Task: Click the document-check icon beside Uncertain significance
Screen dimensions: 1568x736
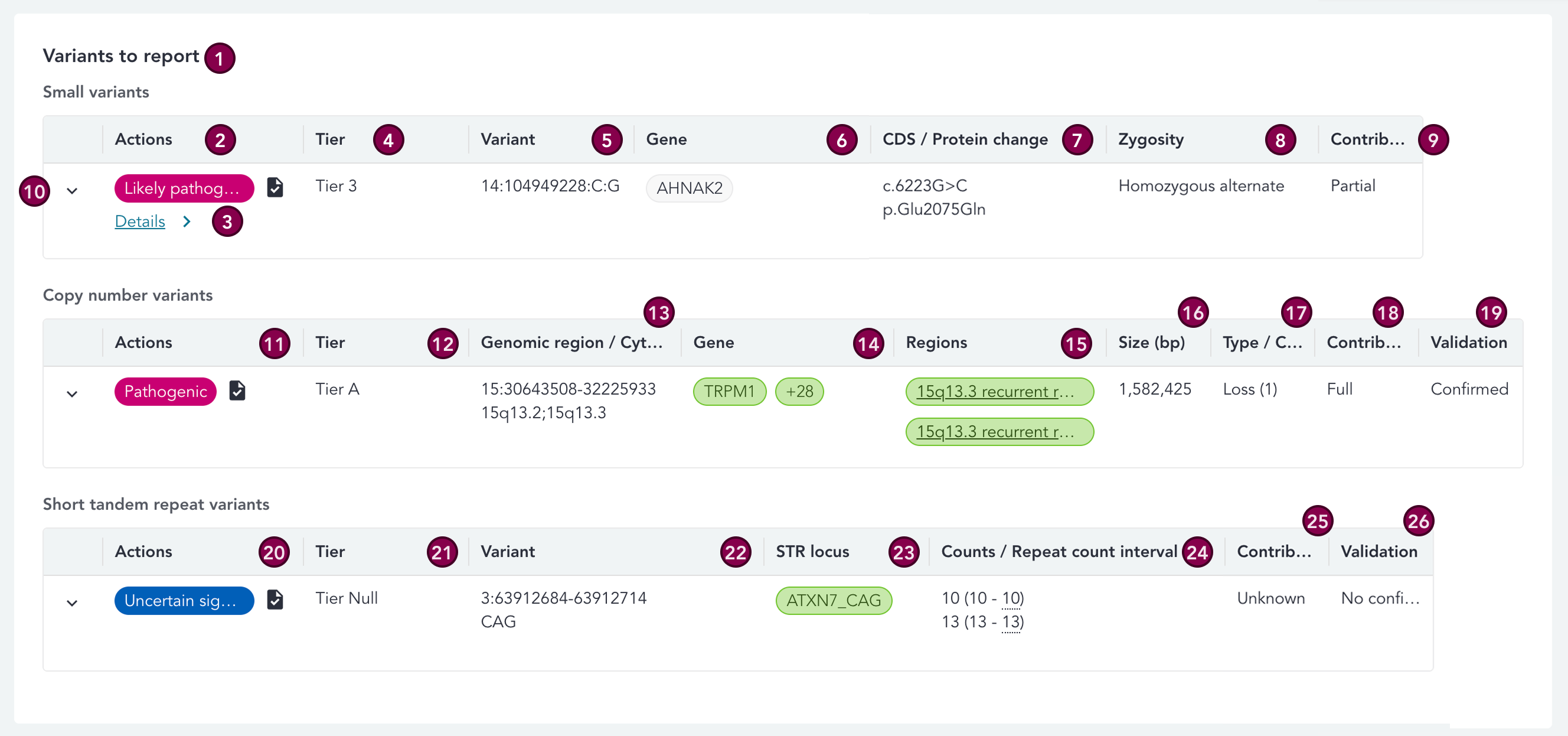Action: (x=275, y=600)
